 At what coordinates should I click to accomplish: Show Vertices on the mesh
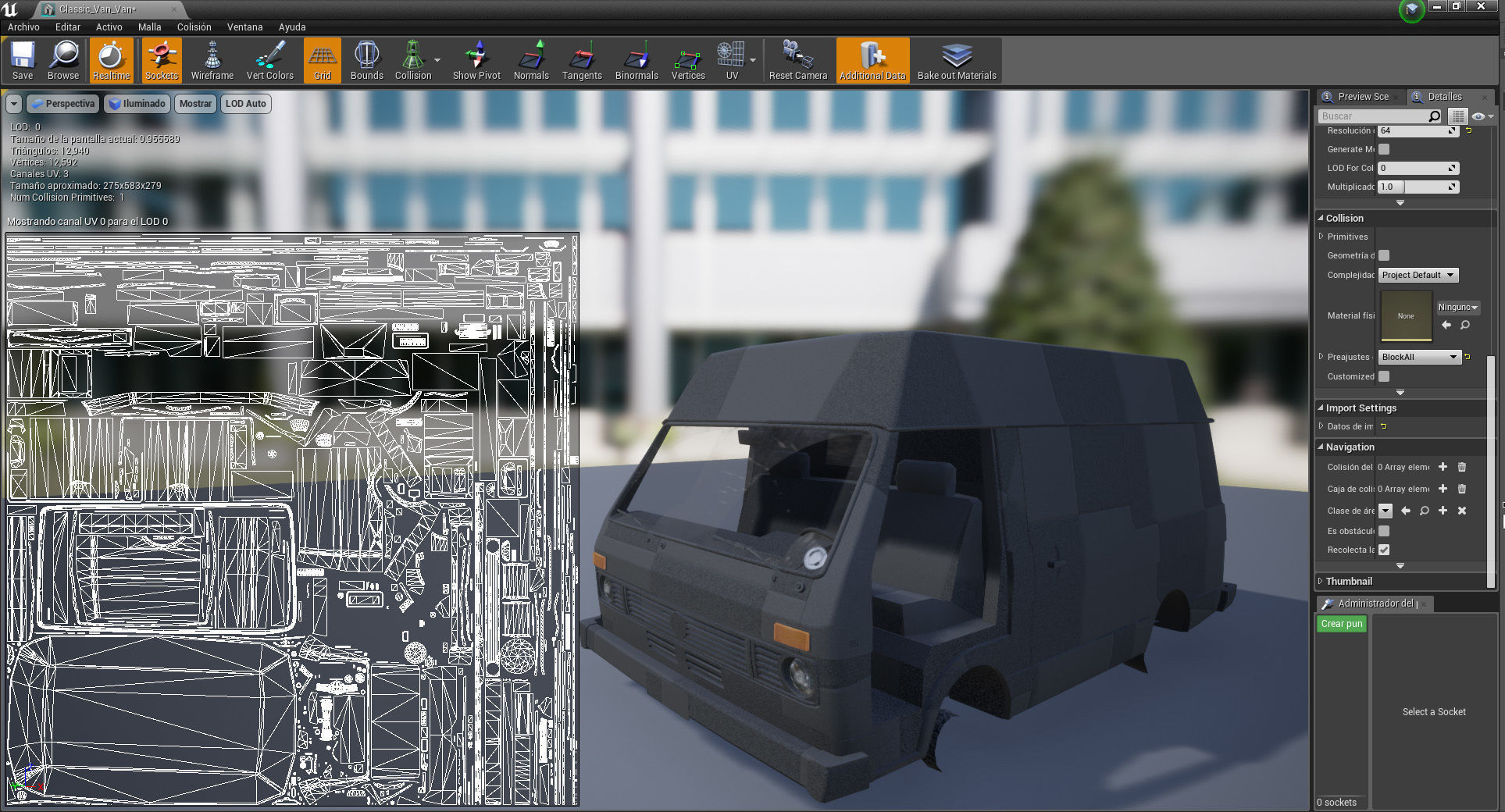[688, 60]
